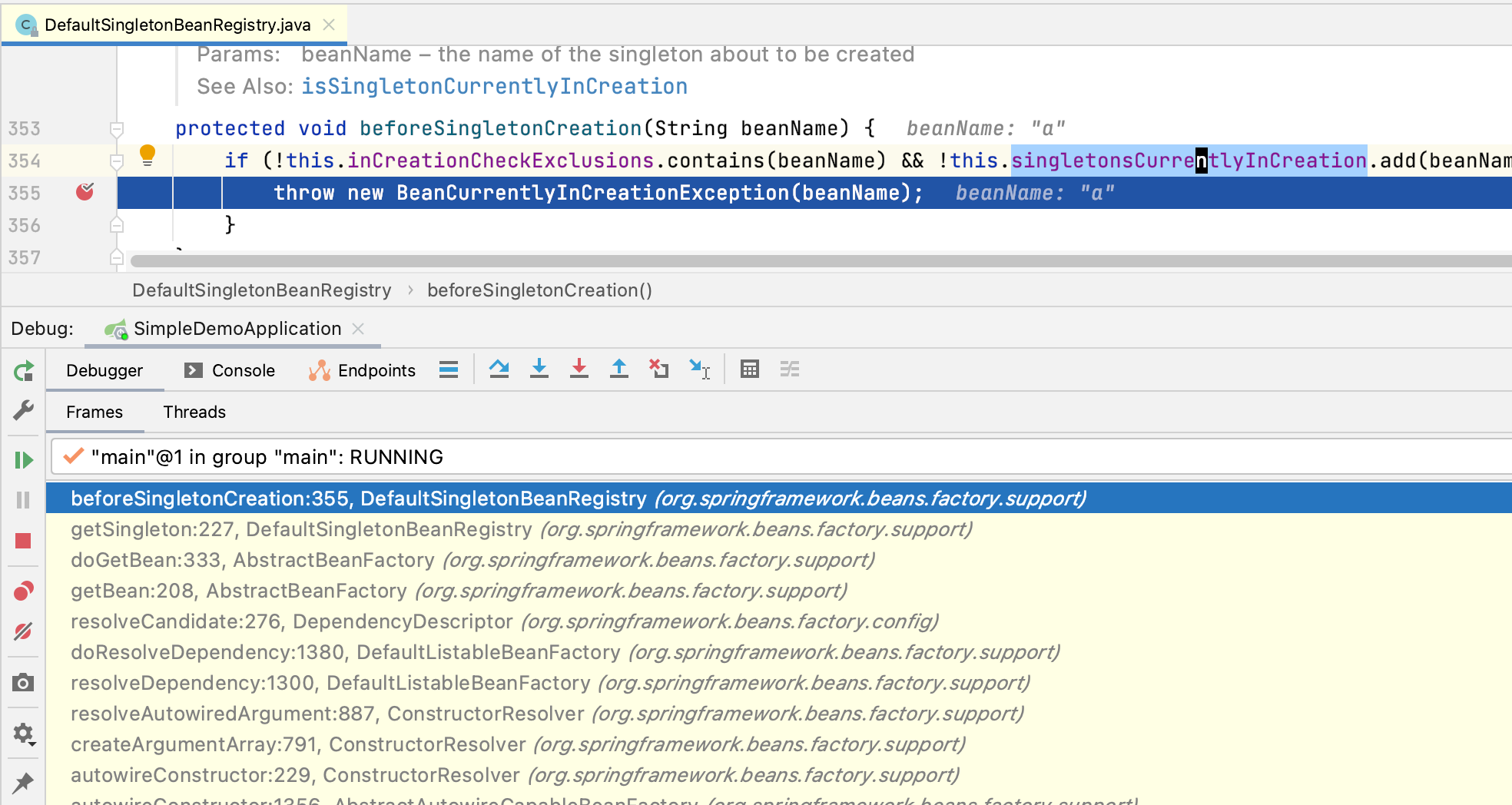The image size is (1512, 805).
Task: Select the beforeSingletonCreation:355 stack frame
Action: (779, 499)
